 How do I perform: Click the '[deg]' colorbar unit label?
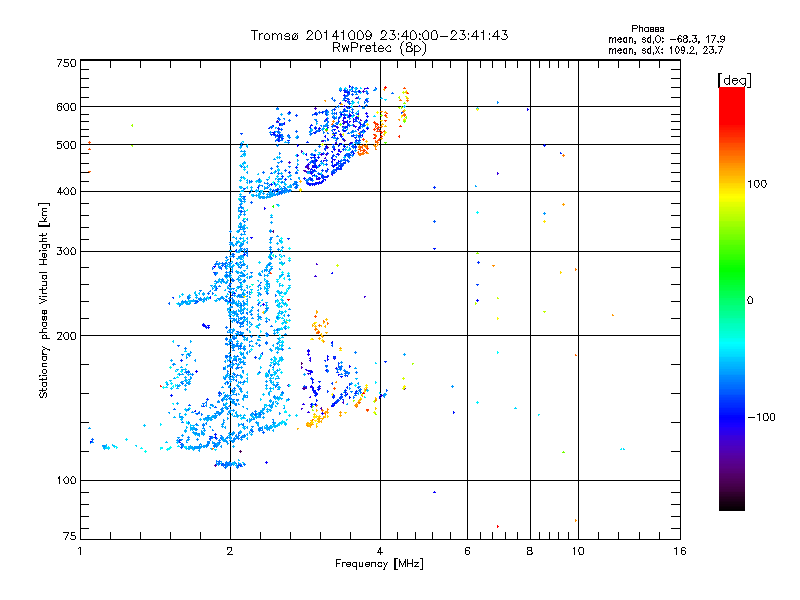point(734,80)
